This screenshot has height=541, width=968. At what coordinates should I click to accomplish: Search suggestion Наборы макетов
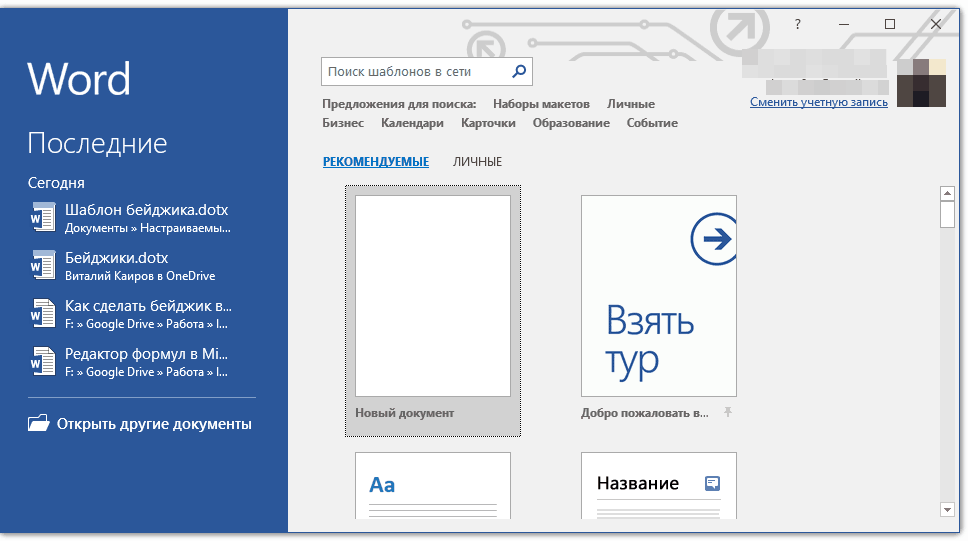[541, 104]
